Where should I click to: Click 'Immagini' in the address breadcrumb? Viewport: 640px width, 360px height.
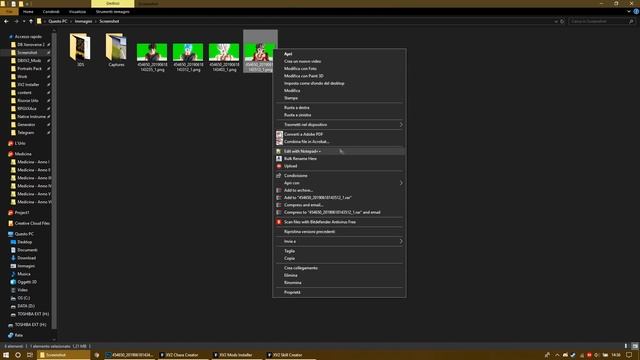click(83, 21)
